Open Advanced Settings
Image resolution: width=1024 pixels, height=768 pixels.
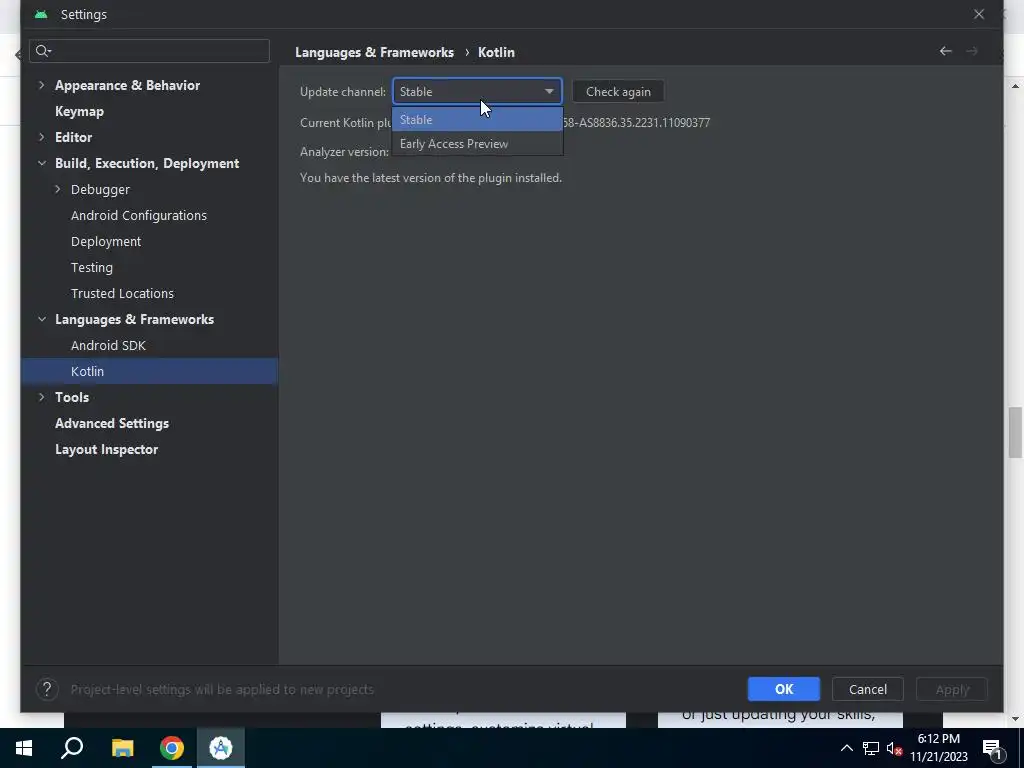click(x=112, y=423)
